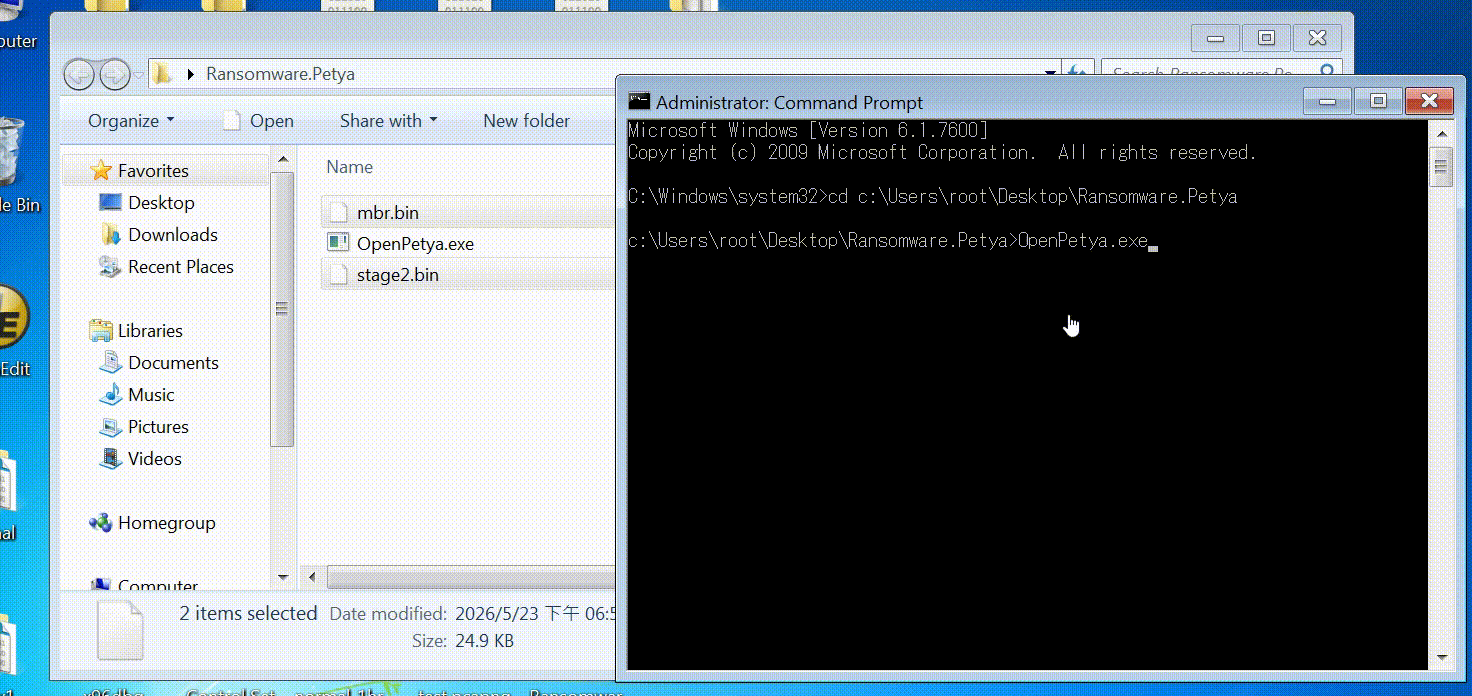
Task: Click the Recycle Bin desktop icon
Action: click(10, 150)
